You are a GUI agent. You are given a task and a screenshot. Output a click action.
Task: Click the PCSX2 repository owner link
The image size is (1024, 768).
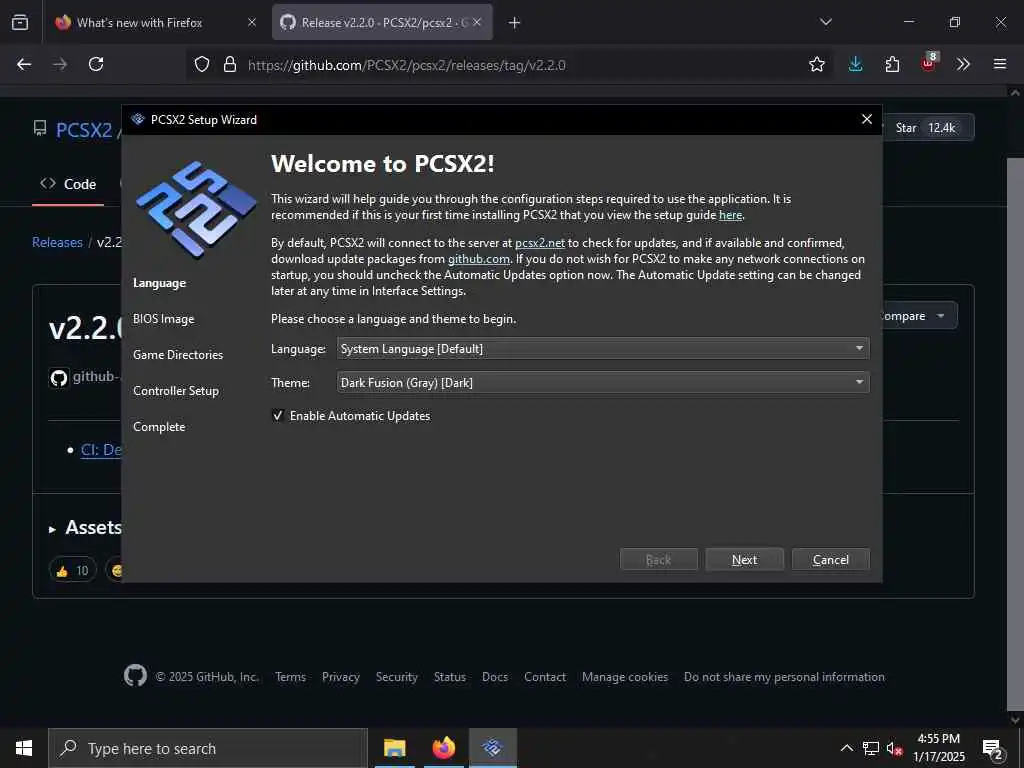[x=84, y=130]
